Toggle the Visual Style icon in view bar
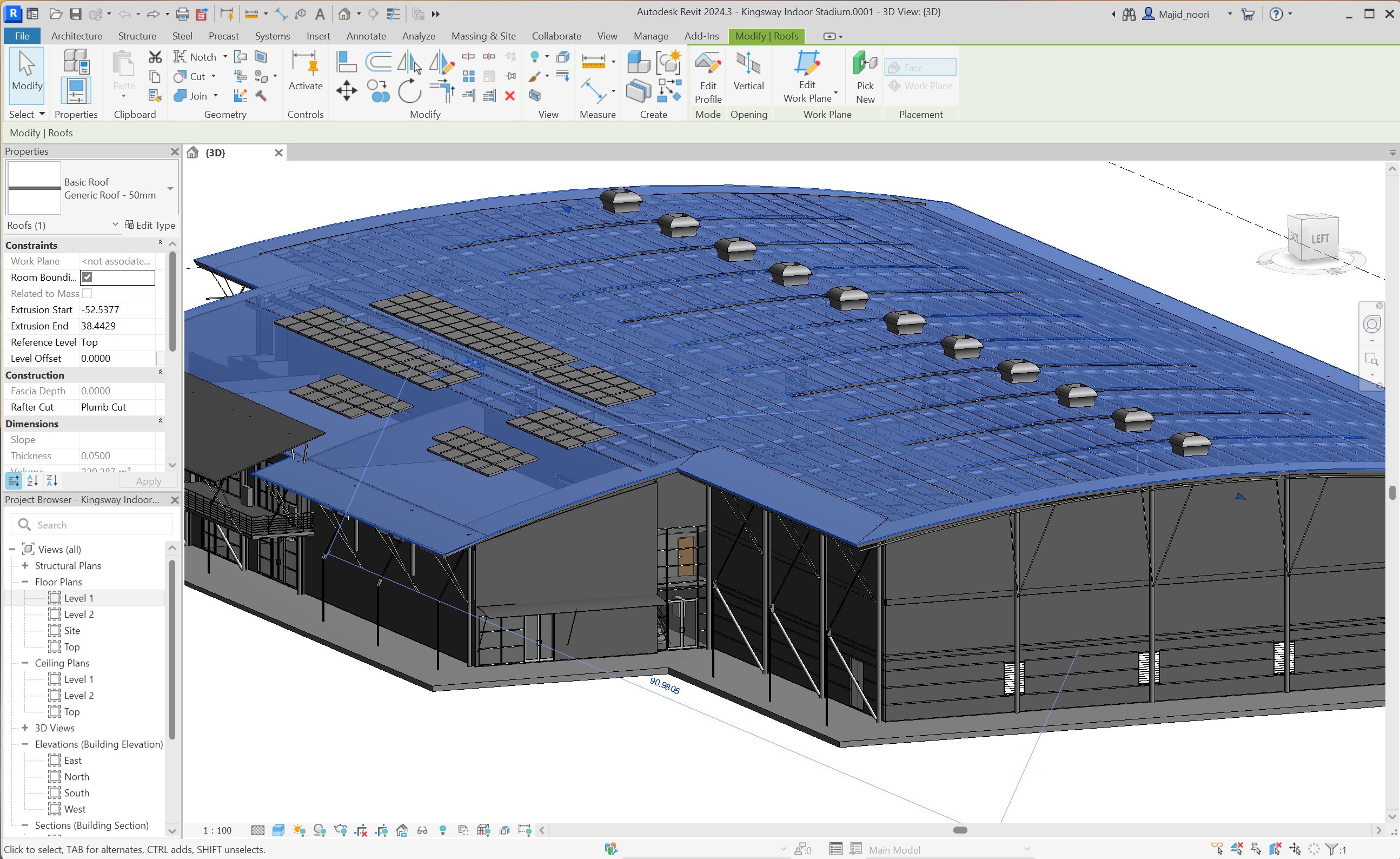The height and width of the screenshot is (859, 1400). (278, 830)
